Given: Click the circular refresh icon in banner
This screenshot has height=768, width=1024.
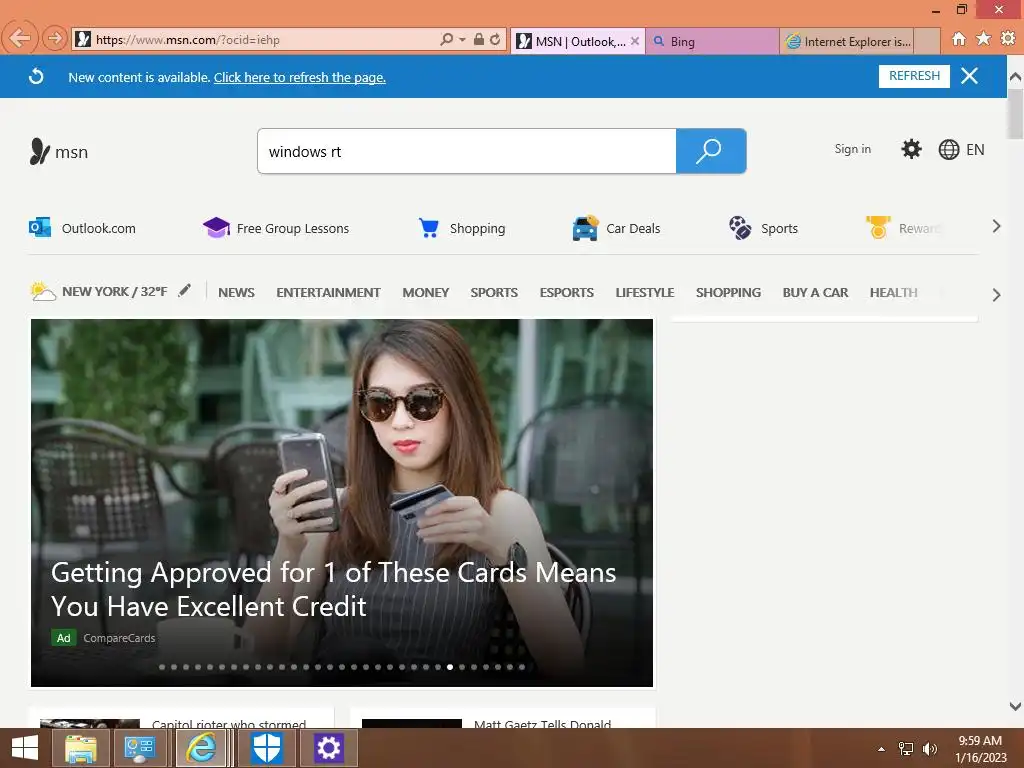Looking at the screenshot, I should point(37,76).
